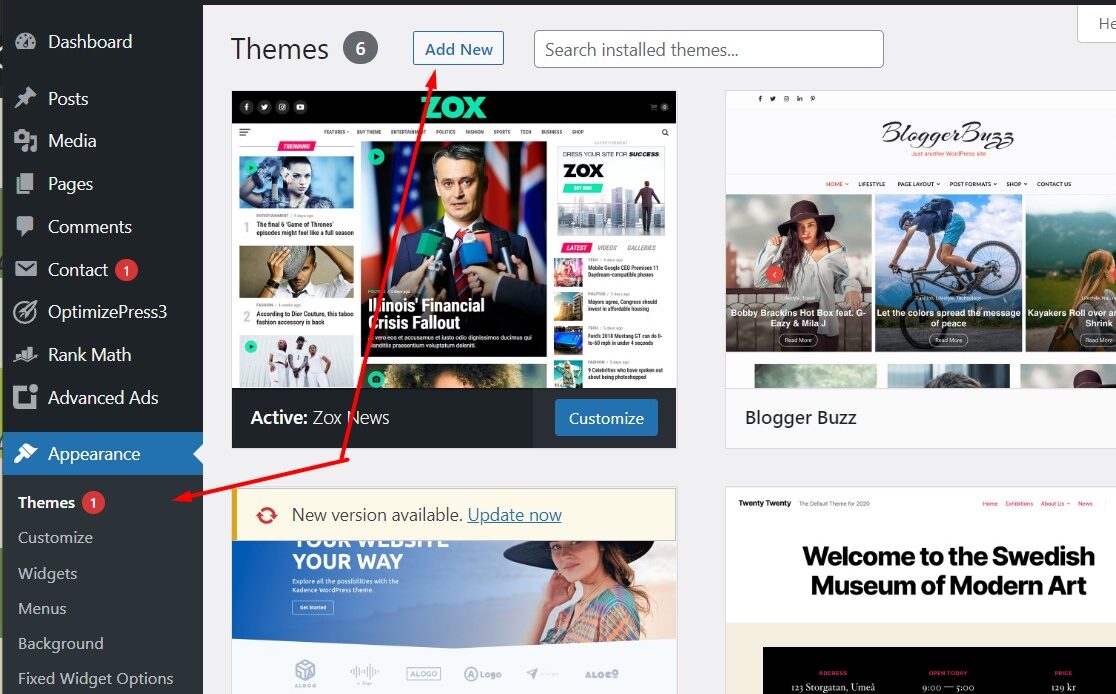Click the themes count badge 6

[x=360, y=48]
